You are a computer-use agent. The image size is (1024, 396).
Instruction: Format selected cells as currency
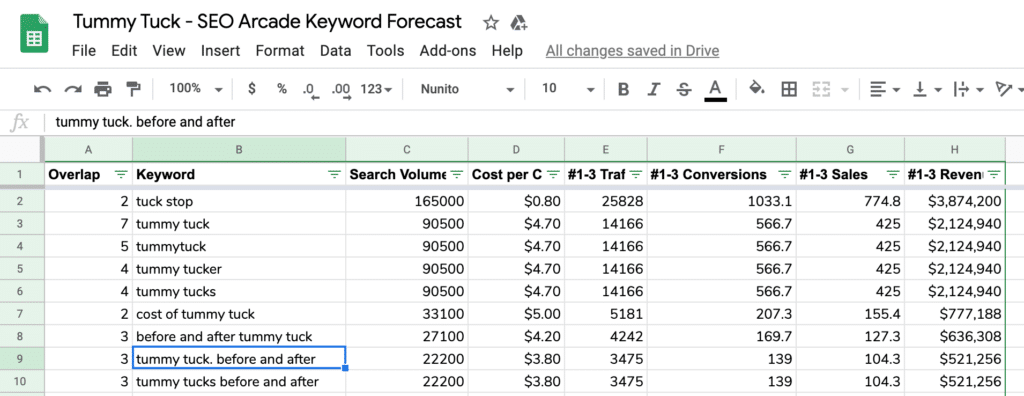[x=251, y=89]
